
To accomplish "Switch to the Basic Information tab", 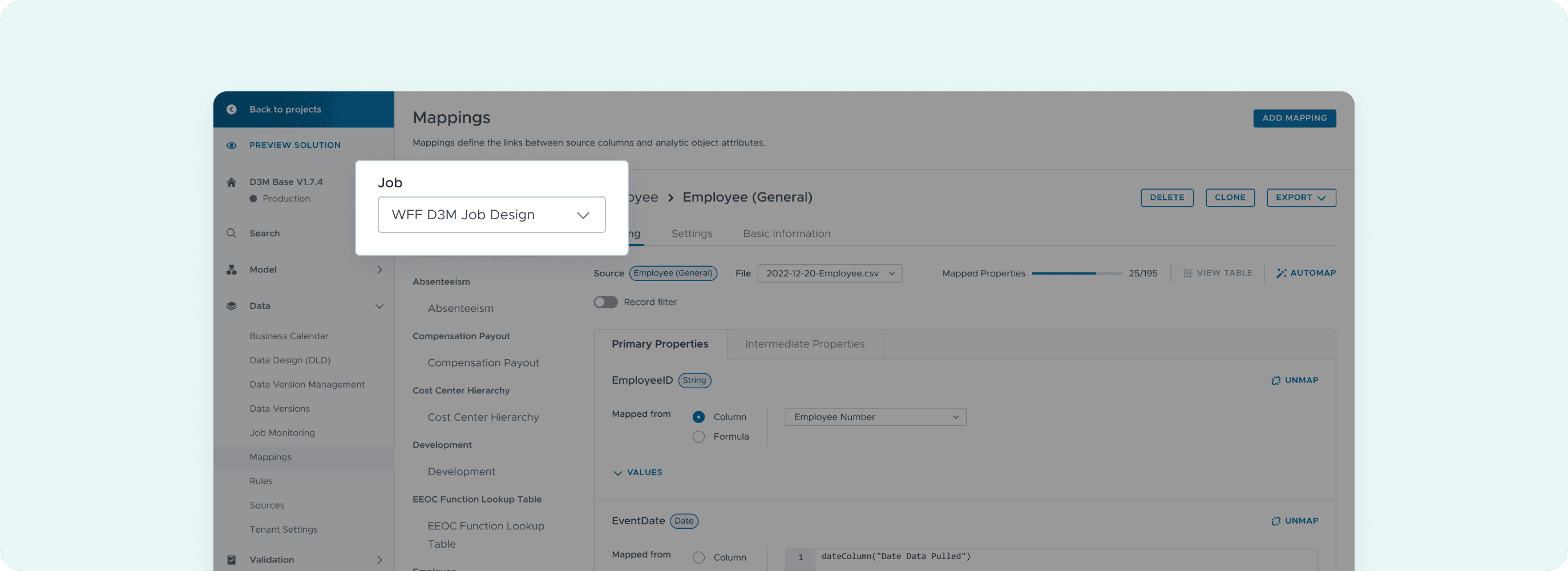I will point(786,234).
